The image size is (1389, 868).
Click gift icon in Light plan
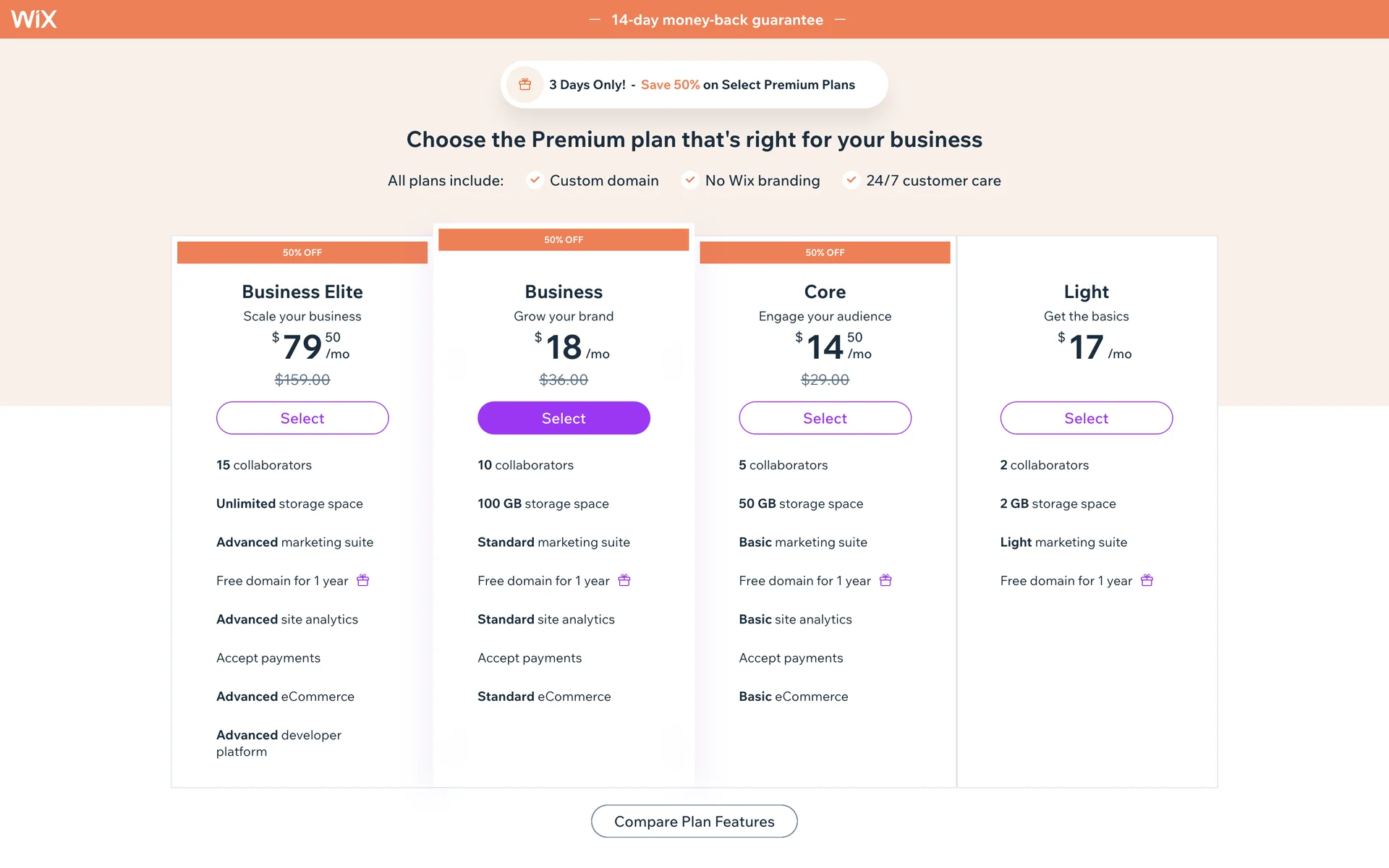[1147, 580]
